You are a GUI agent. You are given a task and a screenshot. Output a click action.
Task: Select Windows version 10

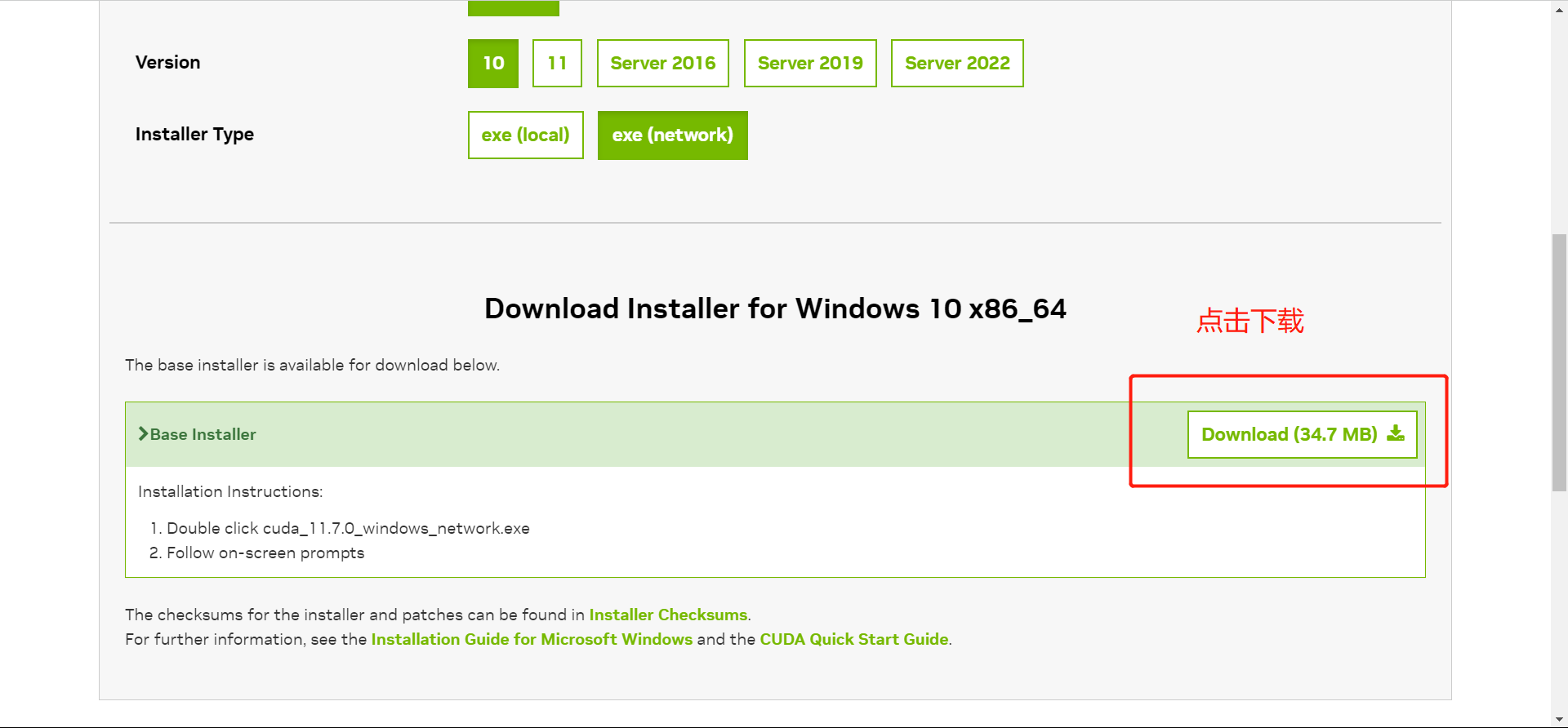(x=493, y=63)
